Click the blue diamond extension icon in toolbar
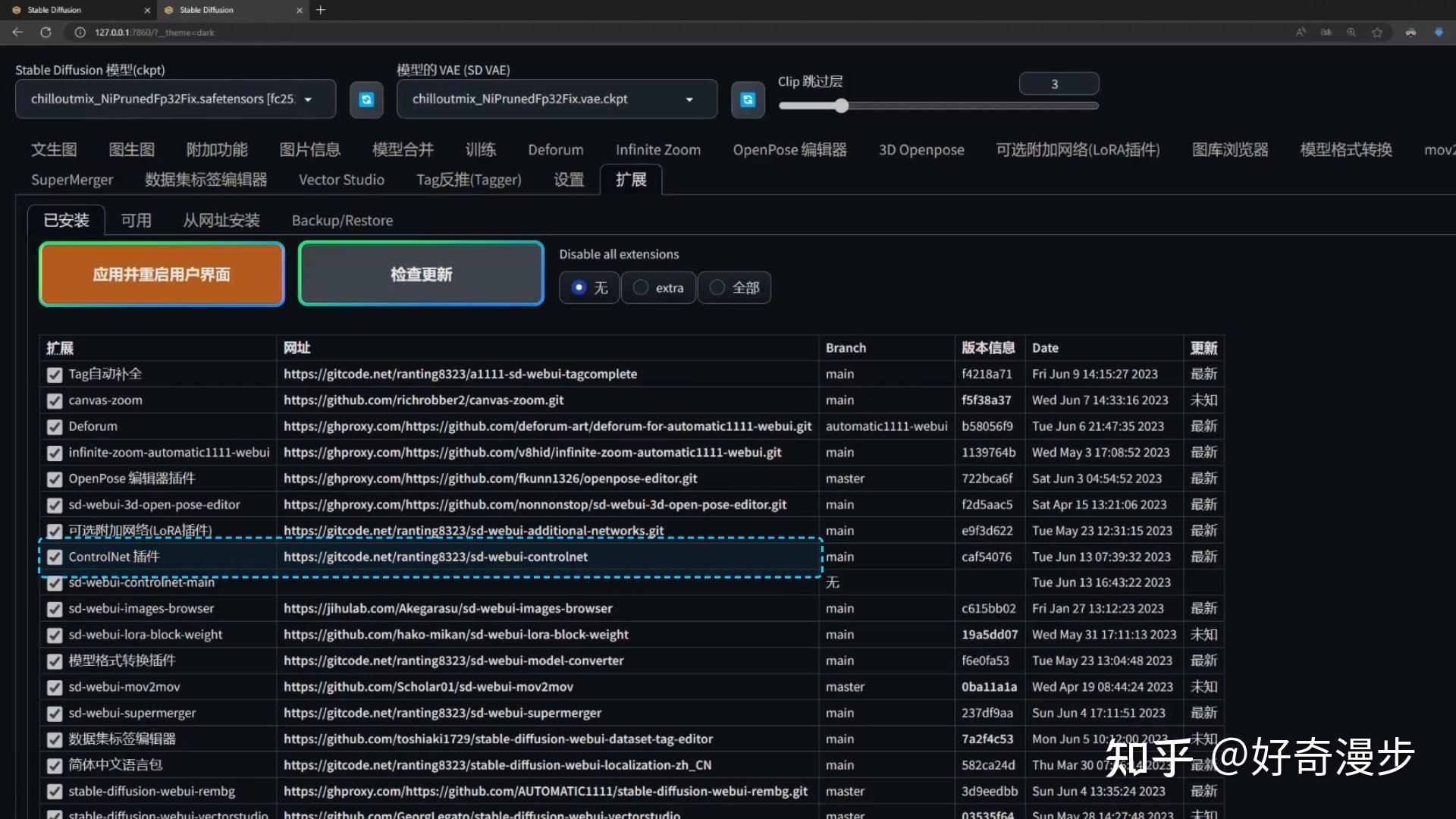The width and height of the screenshot is (1456, 819). pos(1439,33)
